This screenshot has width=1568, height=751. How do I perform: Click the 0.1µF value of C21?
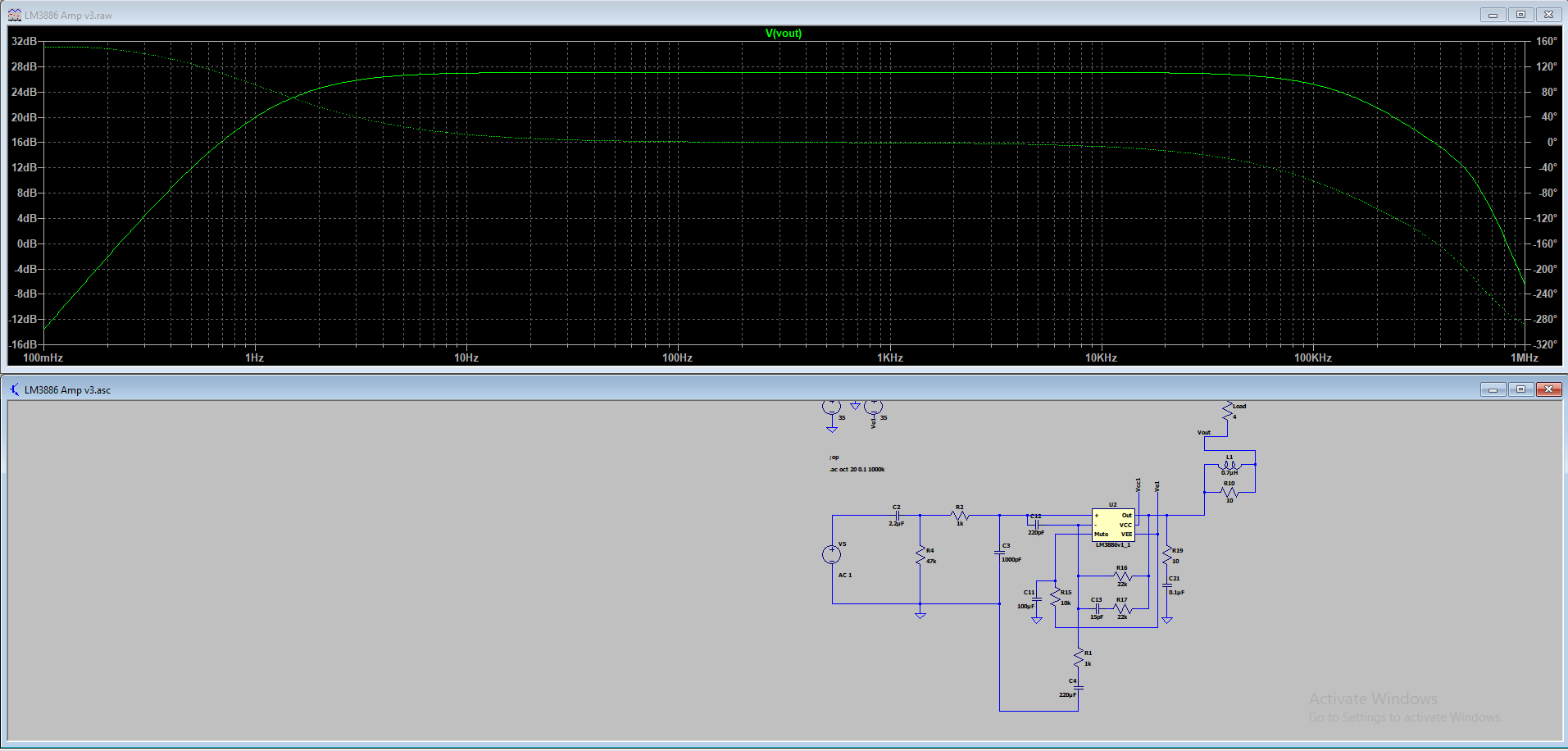[1177, 592]
